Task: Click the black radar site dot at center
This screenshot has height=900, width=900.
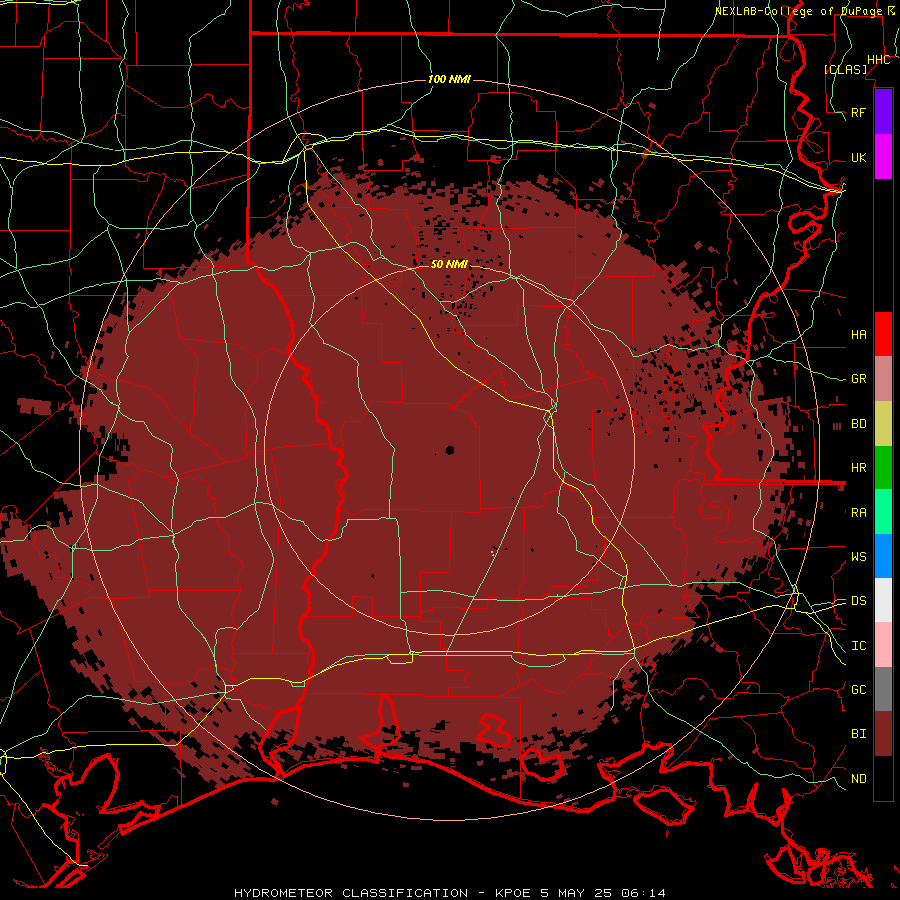Action: [x=449, y=450]
